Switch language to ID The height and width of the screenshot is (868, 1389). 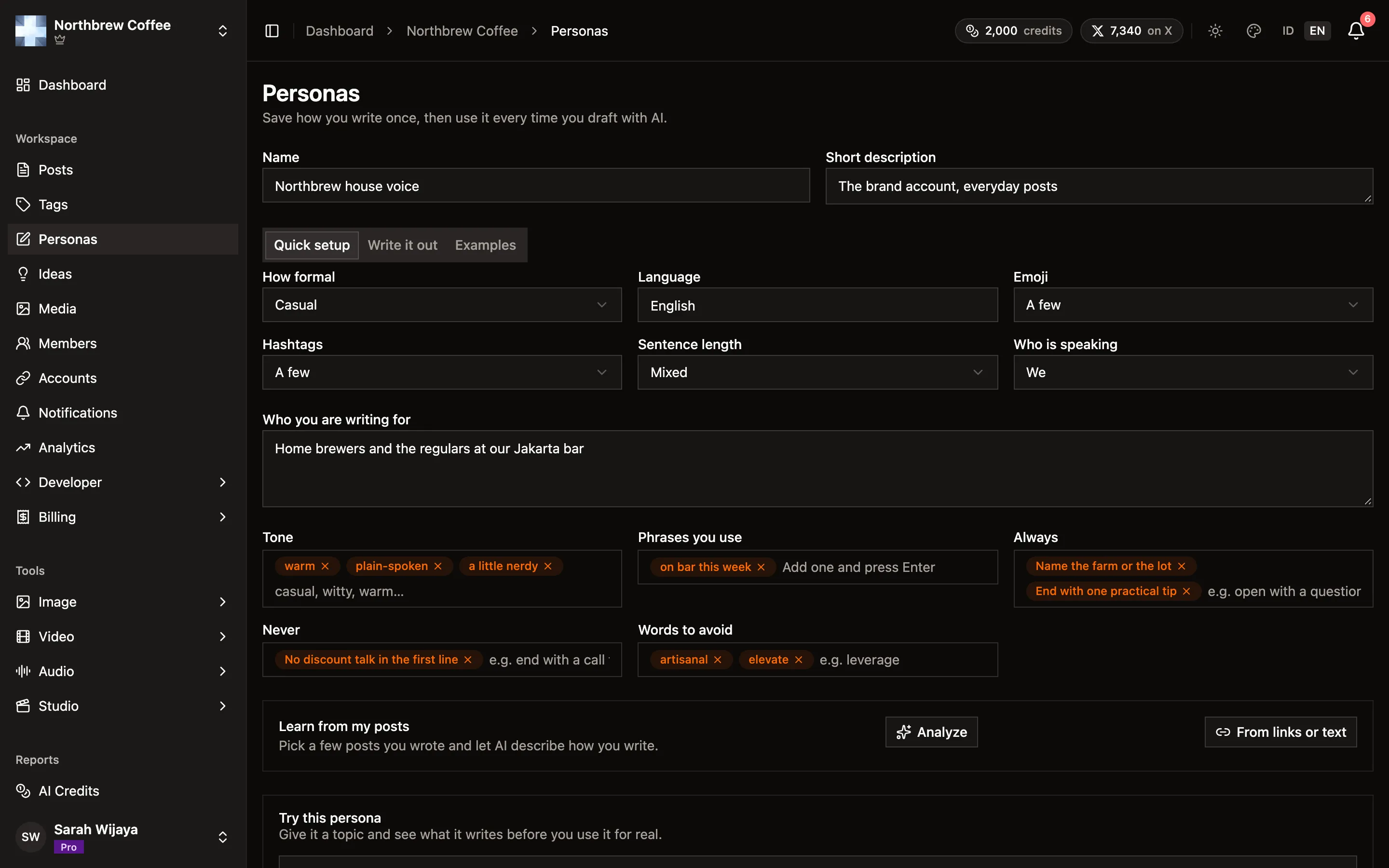(x=1288, y=31)
